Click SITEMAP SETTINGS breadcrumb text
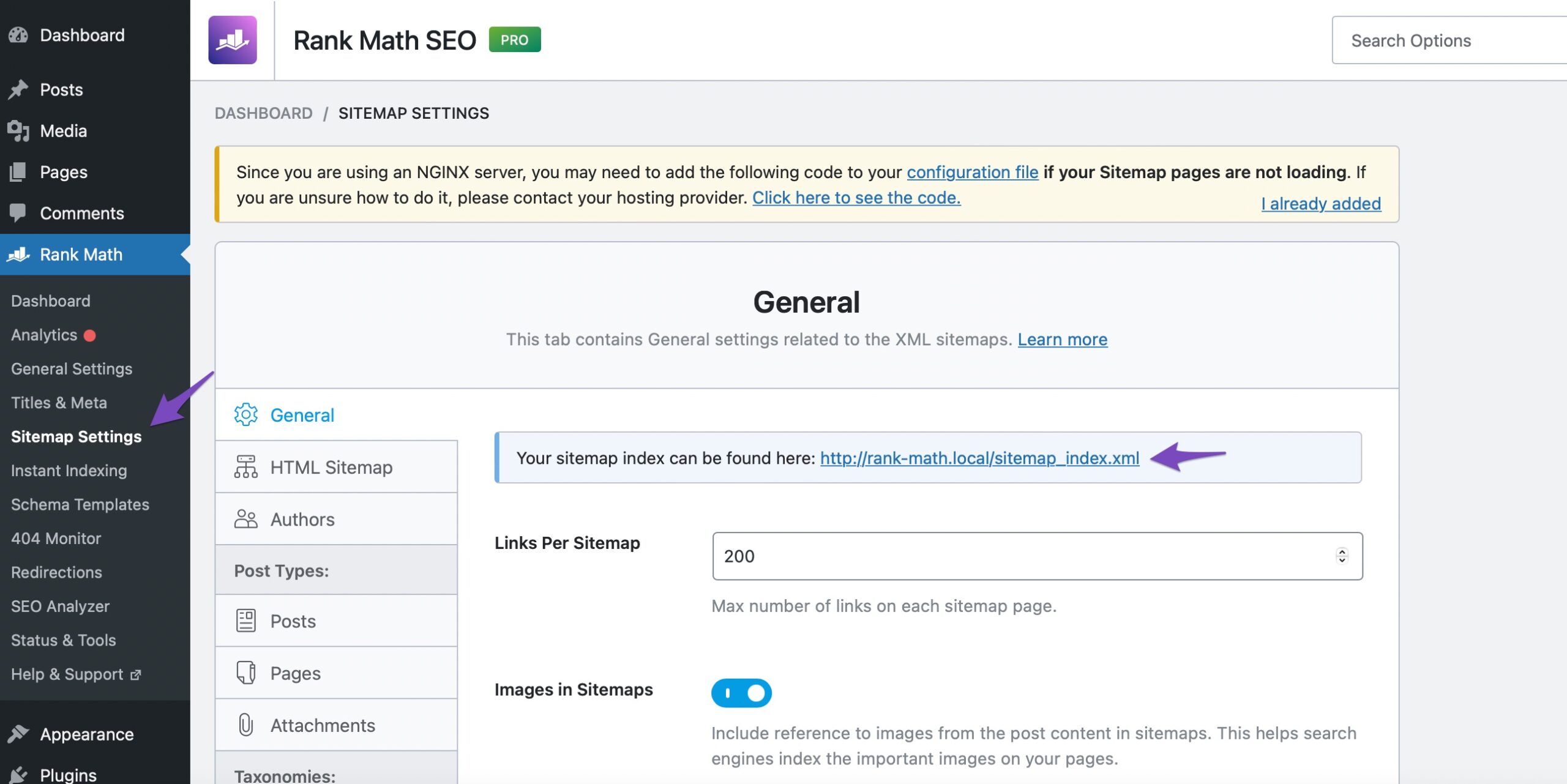The height and width of the screenshot is (784, 1567). pos(413,113)
